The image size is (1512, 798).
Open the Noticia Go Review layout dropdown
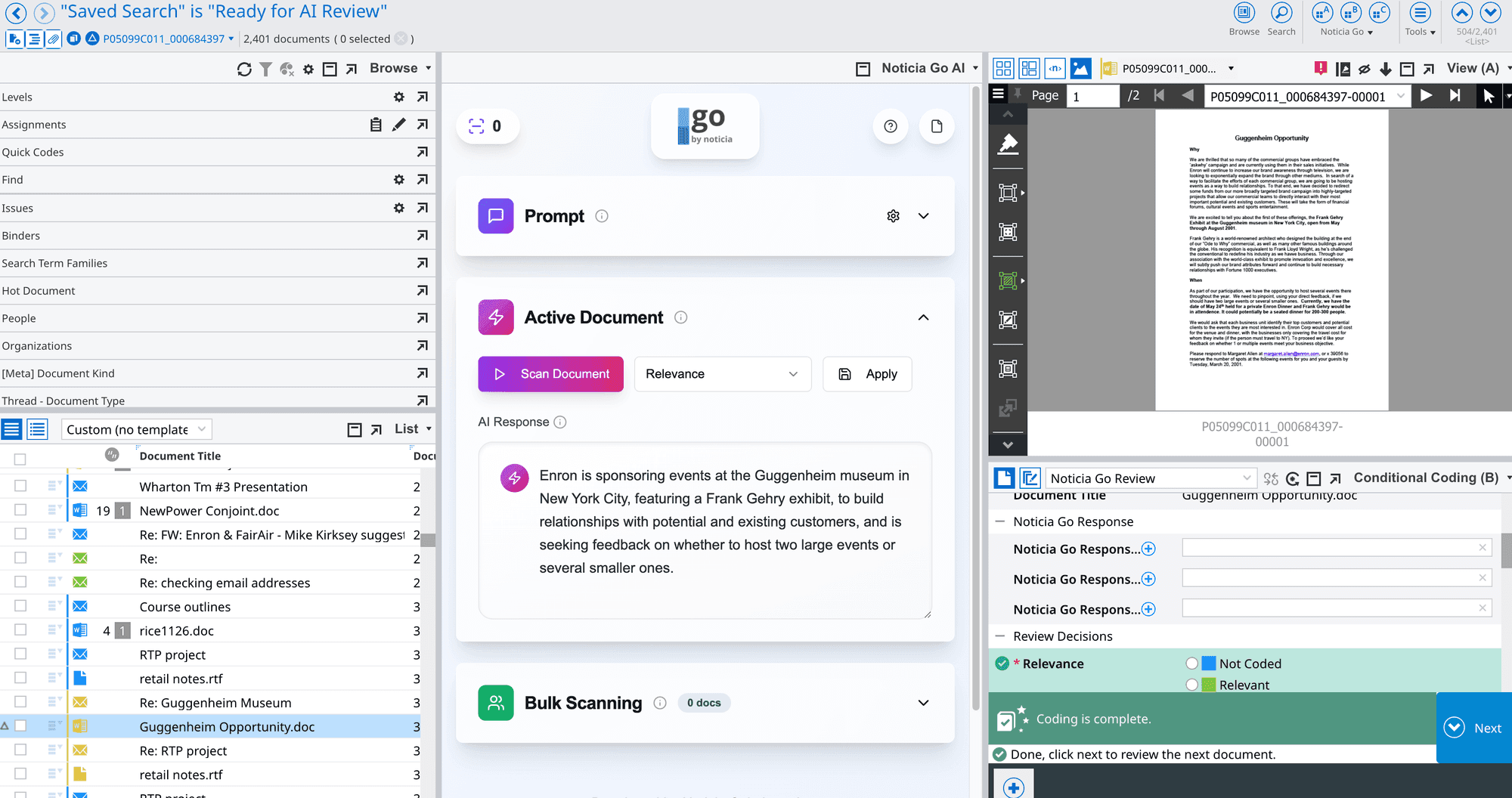(x=1151, y=478)
